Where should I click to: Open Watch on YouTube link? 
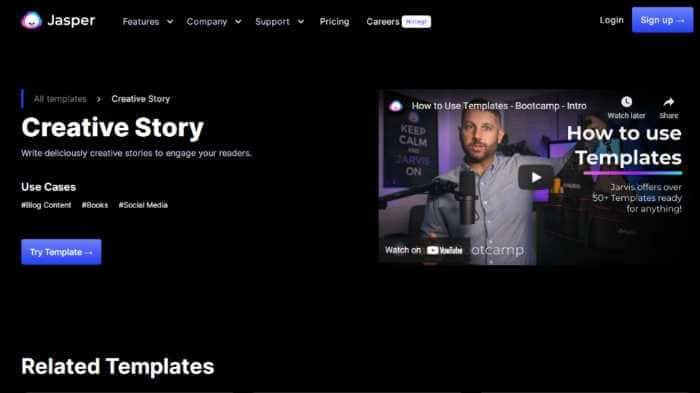(424, 251)
